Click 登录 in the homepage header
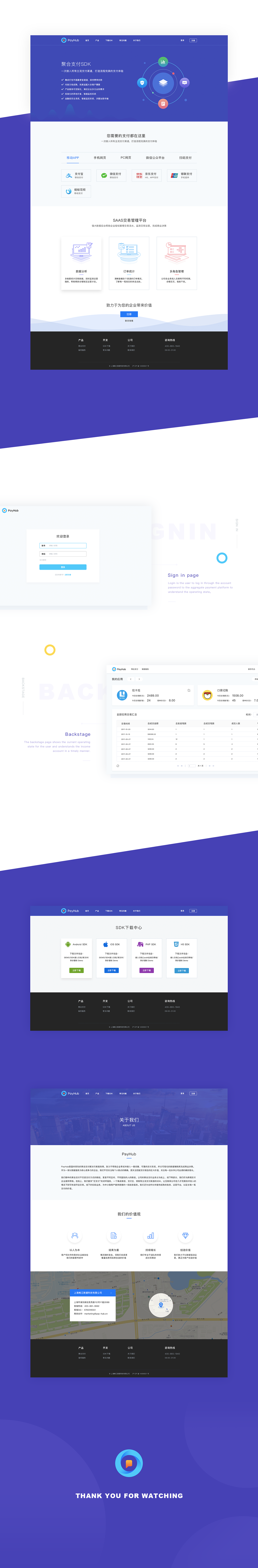Viewport: 258px width, 1568px height. coord(183,40)
